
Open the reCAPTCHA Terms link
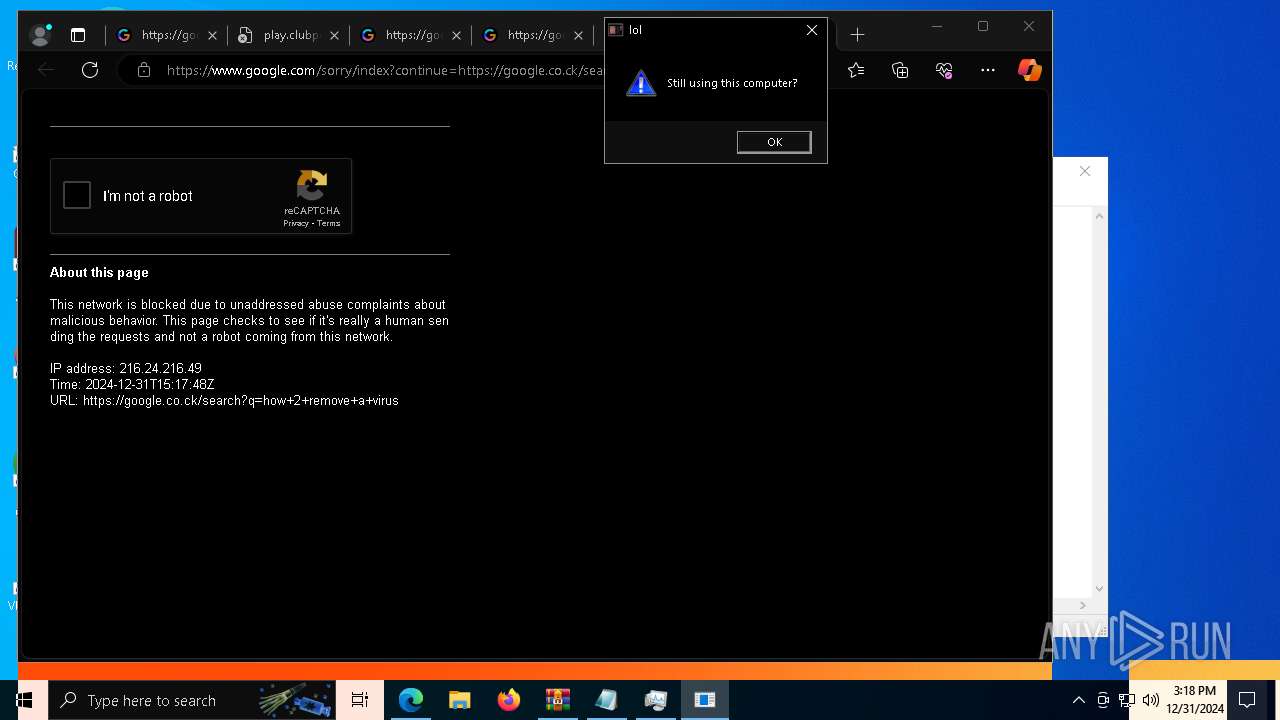329,223
